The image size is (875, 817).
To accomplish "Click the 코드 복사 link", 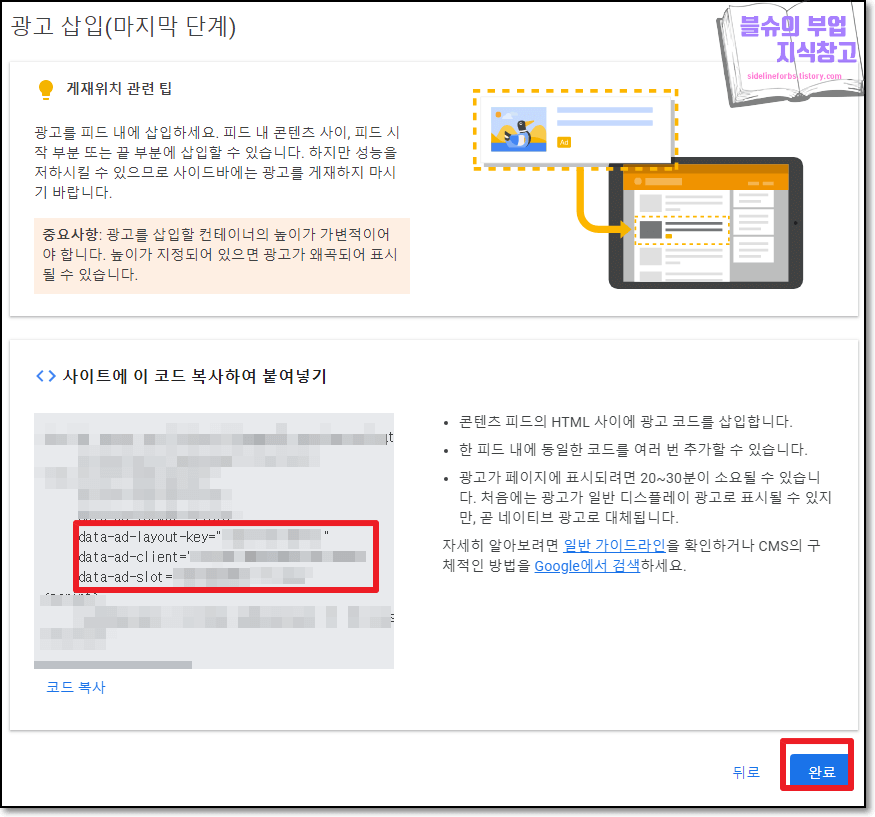I will [75, 687].
